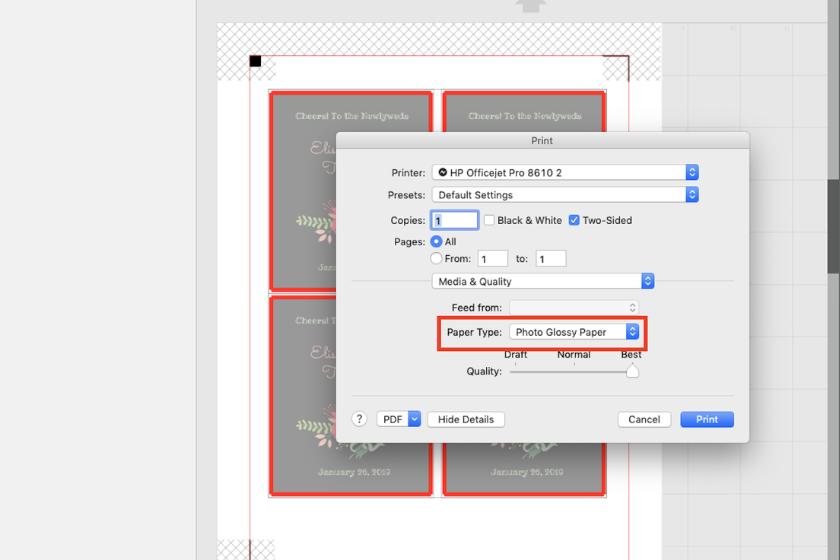Open the Paper Type dropdown Photo Glossy Paper

(x=574, y=332)
